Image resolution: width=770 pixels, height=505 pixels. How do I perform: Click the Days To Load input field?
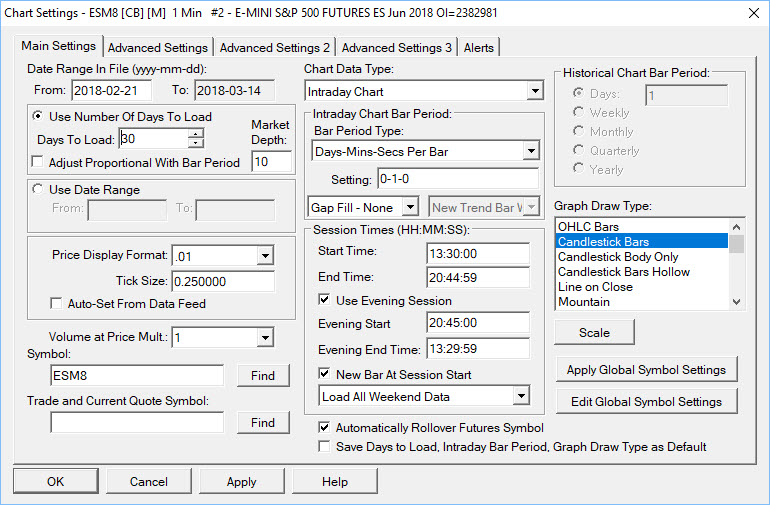(x=154, y=139)
